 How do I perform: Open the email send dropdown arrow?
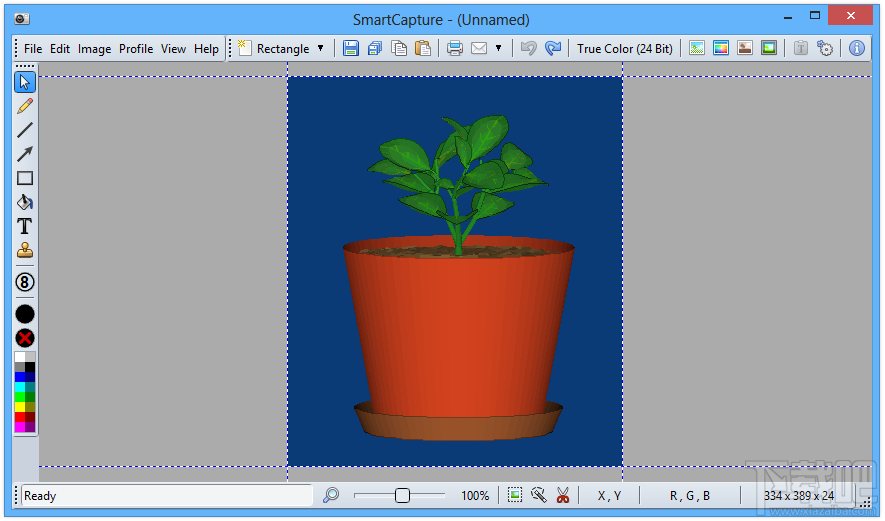click(x=498, y=48)
